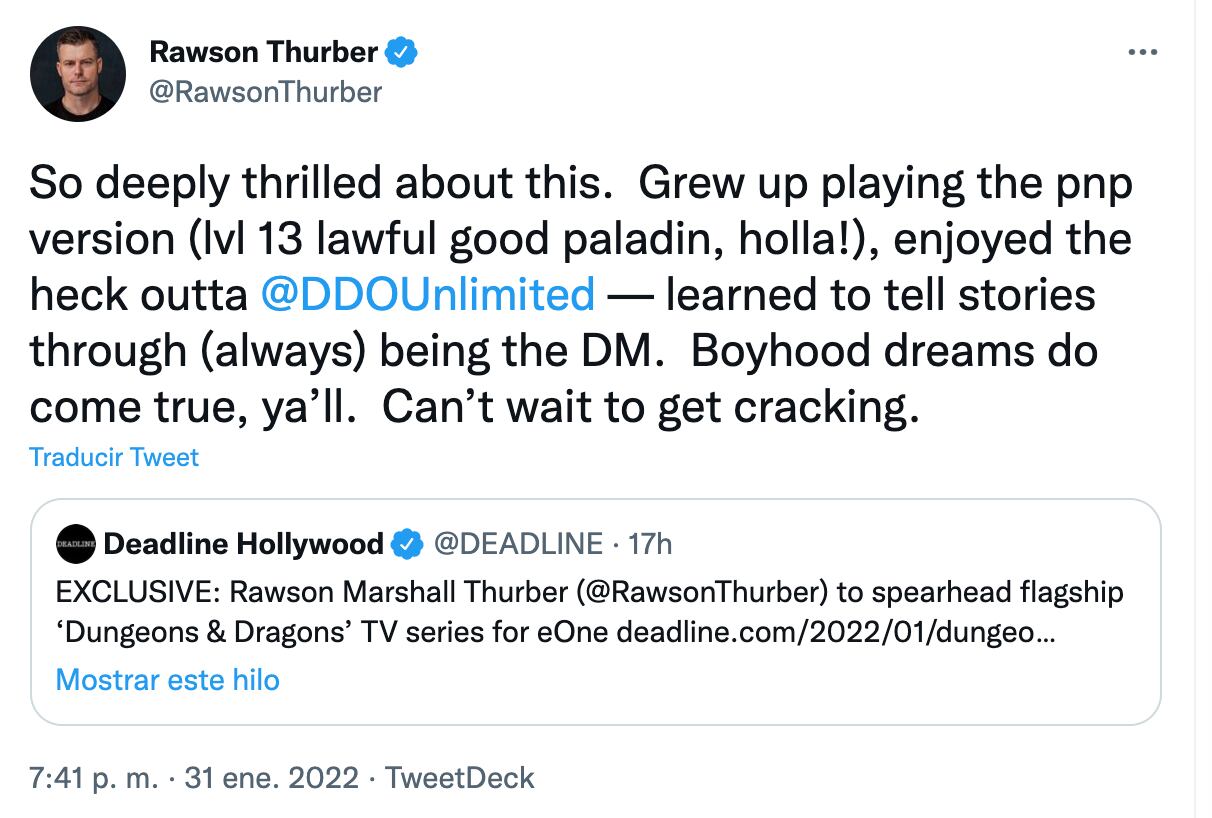Open the Rawson Thurber display name

coord(264,51)
